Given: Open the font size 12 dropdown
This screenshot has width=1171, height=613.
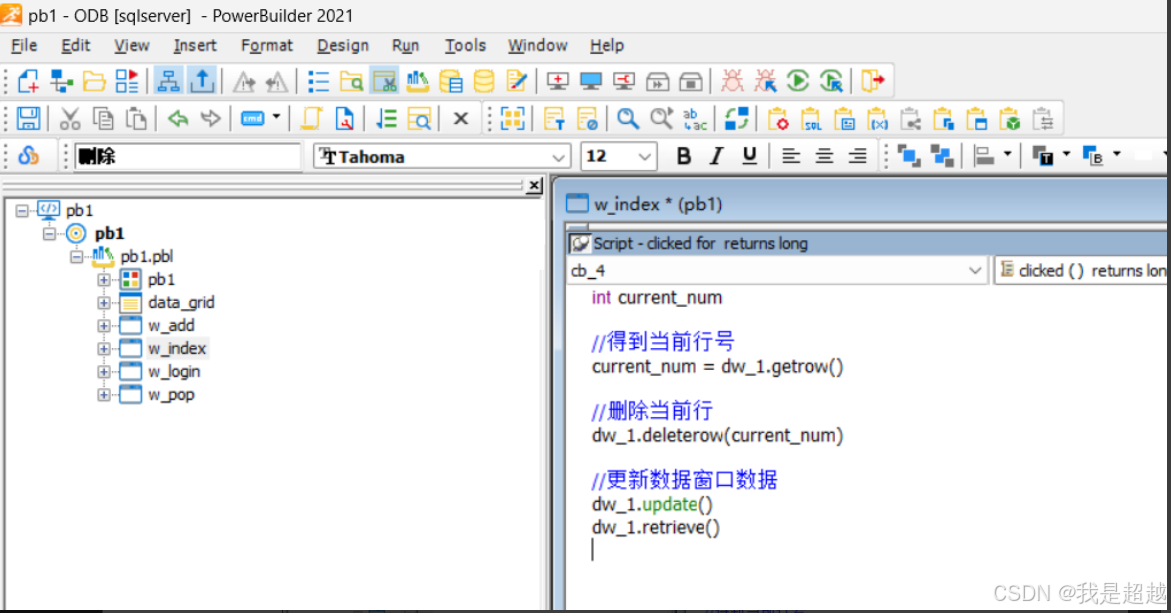Looking at the screenshot, I should pos(644,156).
